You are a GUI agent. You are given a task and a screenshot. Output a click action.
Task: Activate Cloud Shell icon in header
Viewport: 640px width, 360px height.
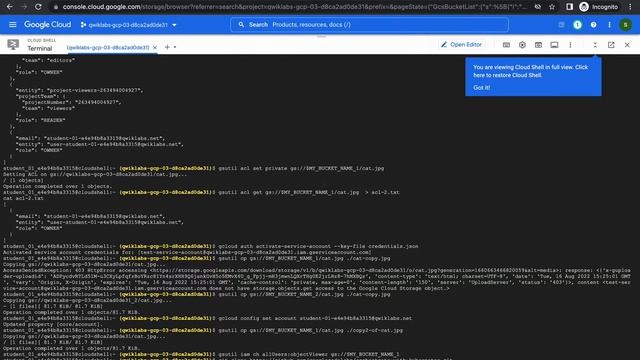coord(561,25)
